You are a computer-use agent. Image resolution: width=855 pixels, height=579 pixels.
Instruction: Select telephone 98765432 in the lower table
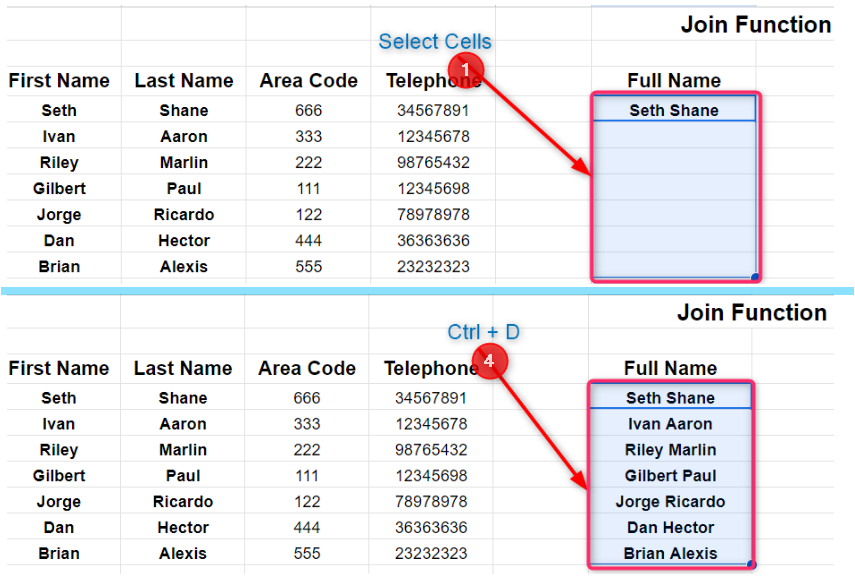click(x=431, y=450)
